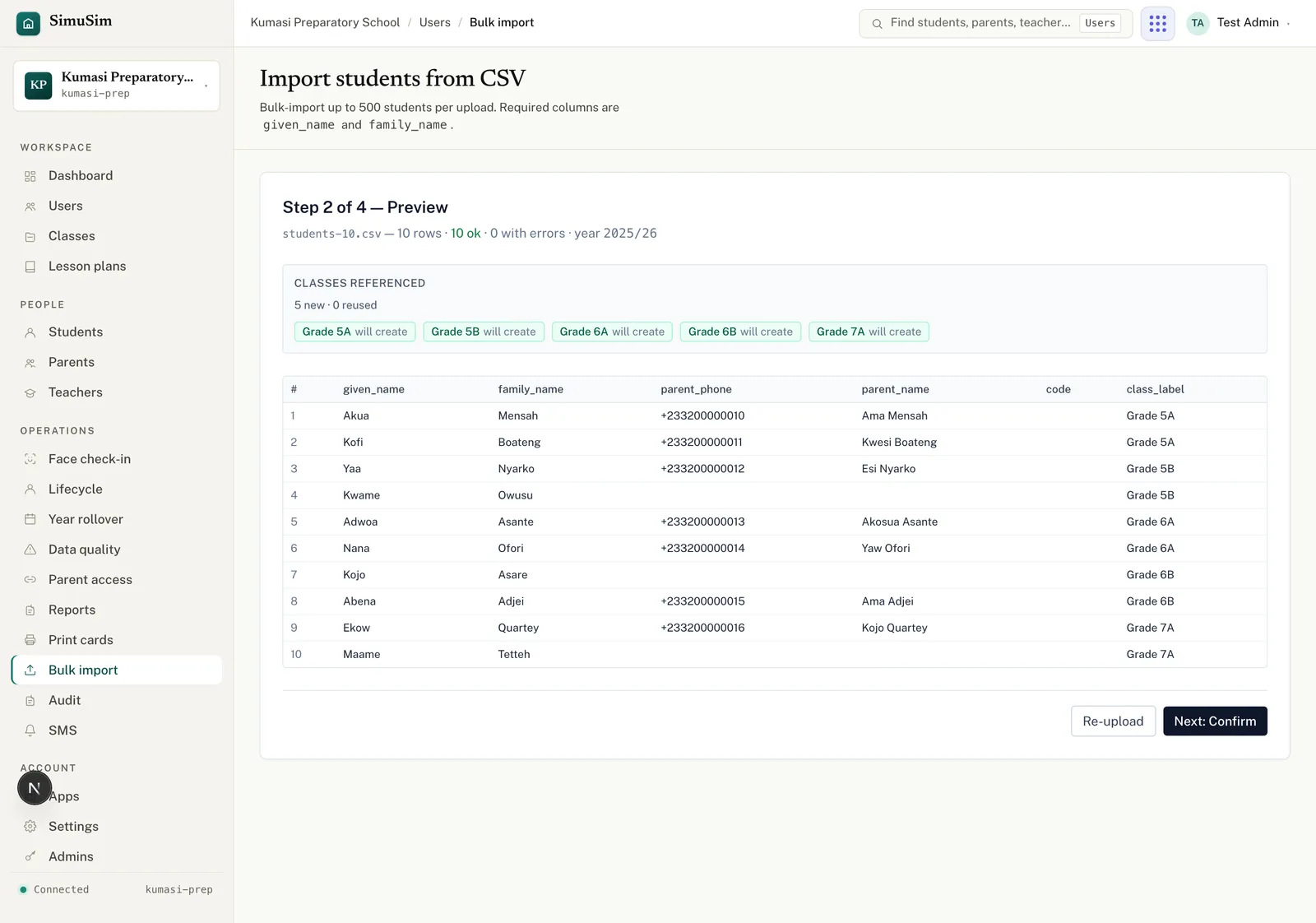
Task: Click the KP school avatar badge
Action: [x=39, y=85]
